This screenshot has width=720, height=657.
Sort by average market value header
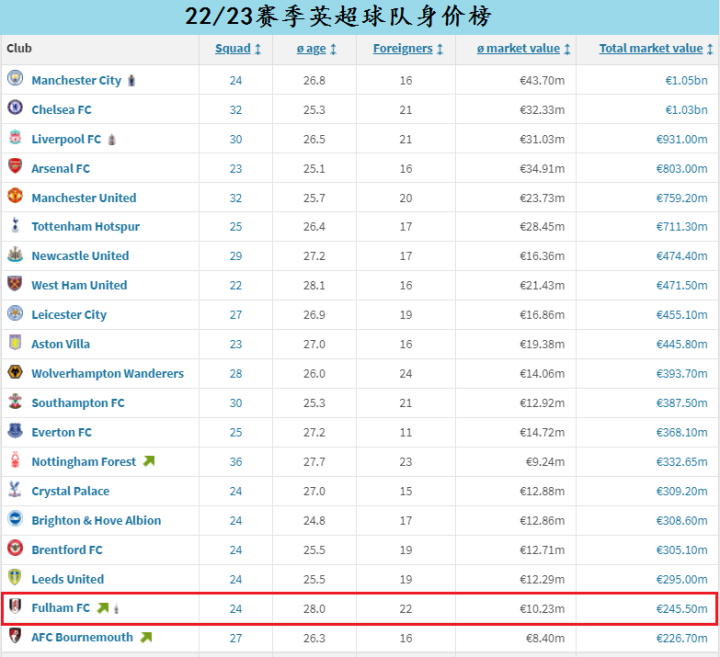(x=523, y=49)
